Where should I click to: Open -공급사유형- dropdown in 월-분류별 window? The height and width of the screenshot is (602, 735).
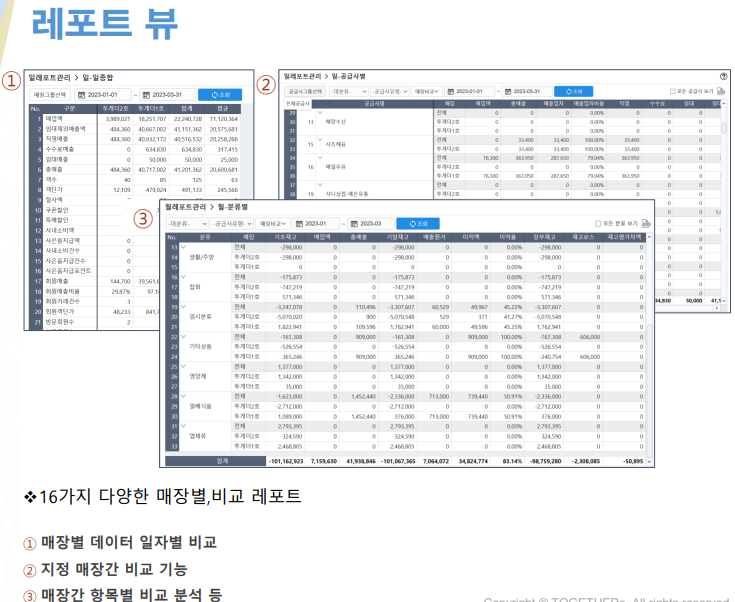tap(232, 224)
